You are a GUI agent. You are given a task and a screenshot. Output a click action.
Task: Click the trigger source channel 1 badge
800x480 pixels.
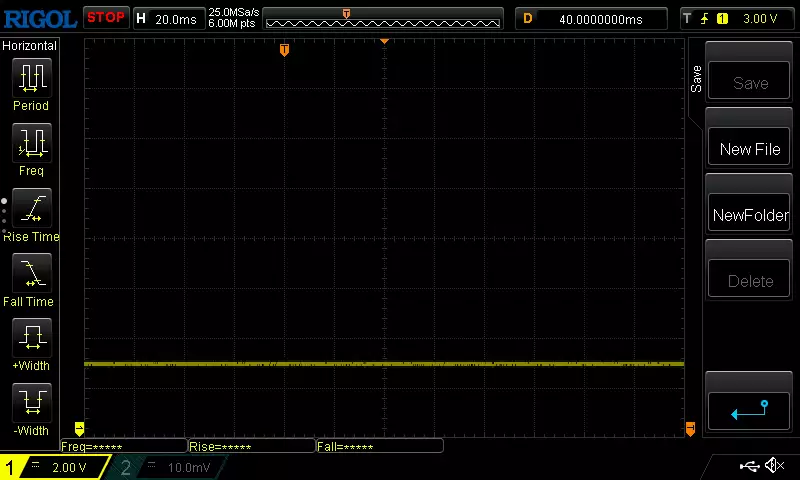click(722, 19)
